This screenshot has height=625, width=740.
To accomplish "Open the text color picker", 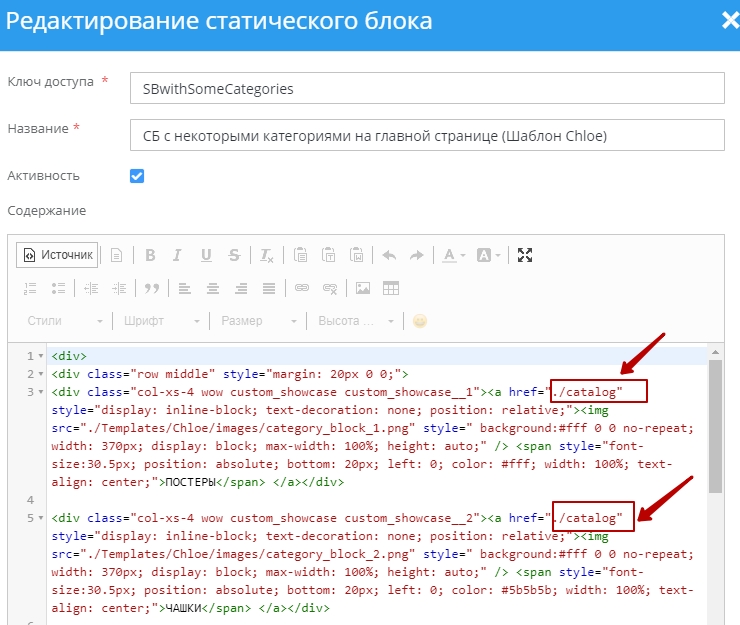I will click(453, 255).
